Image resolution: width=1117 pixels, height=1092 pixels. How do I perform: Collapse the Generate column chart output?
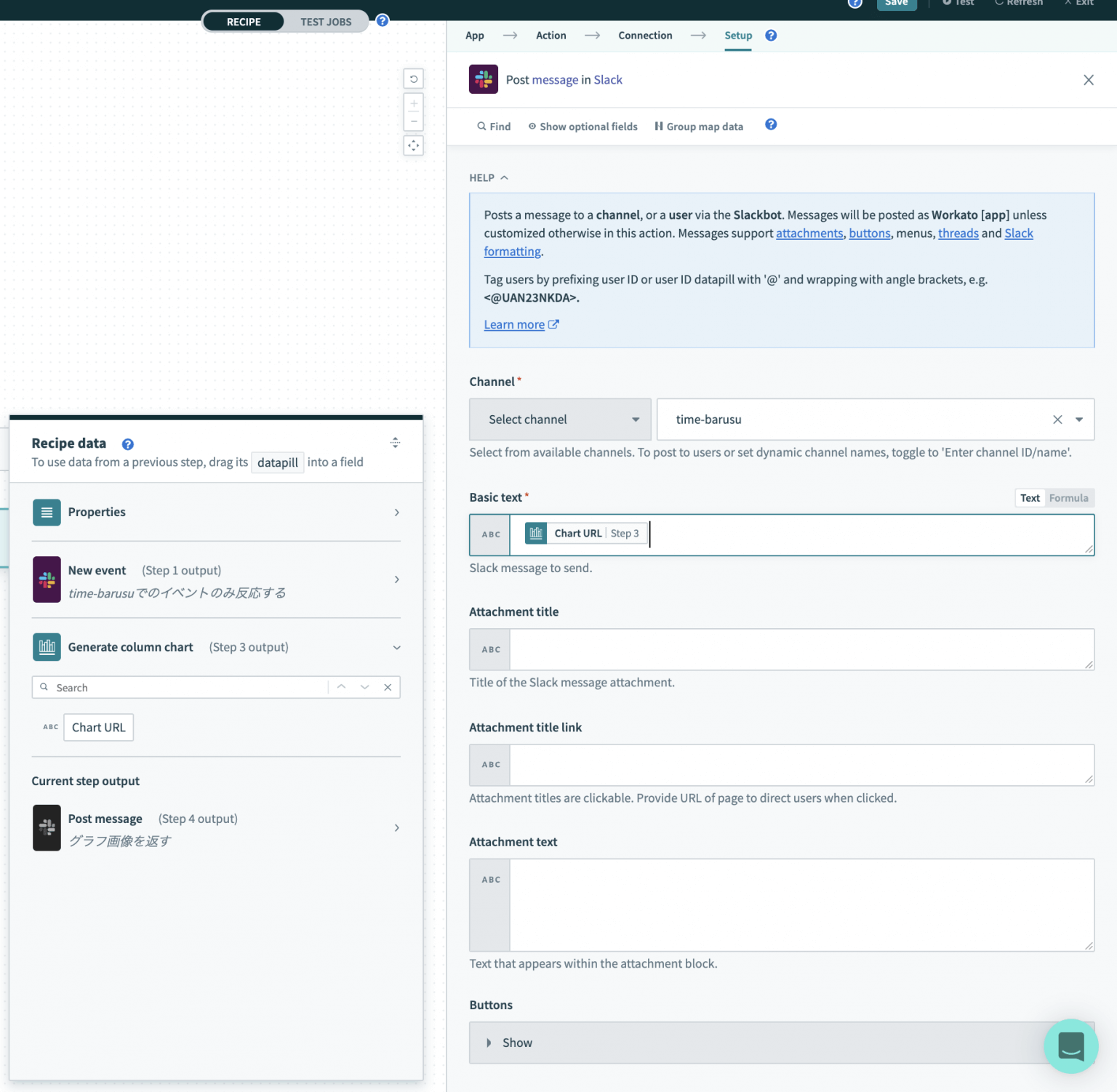point(396,647)
